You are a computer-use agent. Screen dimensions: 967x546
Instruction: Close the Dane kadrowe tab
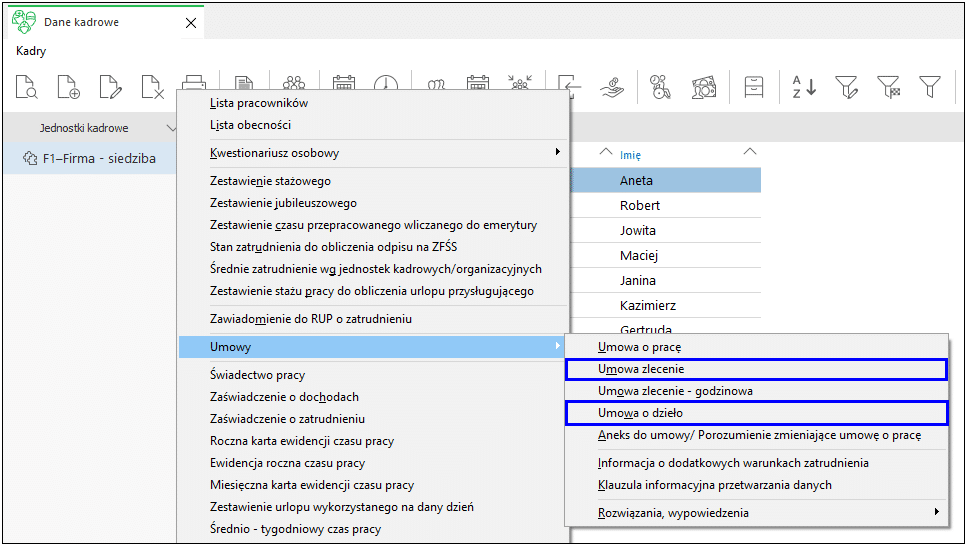pyautogui.click(x=191, y=23)
